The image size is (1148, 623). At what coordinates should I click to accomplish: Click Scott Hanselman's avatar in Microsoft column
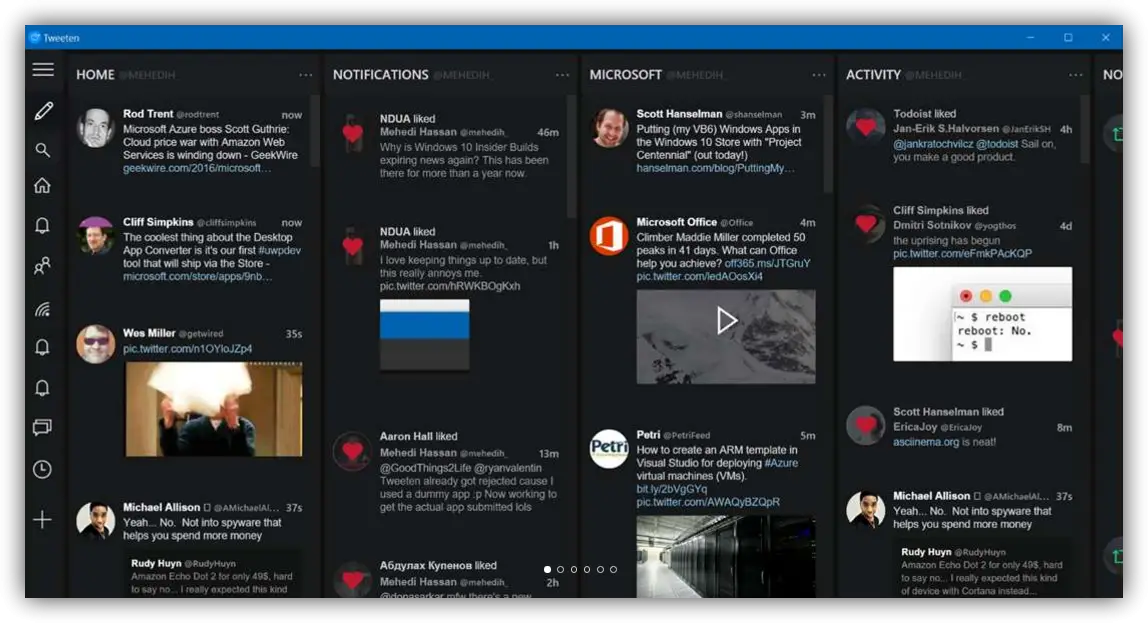pos(609,127)
